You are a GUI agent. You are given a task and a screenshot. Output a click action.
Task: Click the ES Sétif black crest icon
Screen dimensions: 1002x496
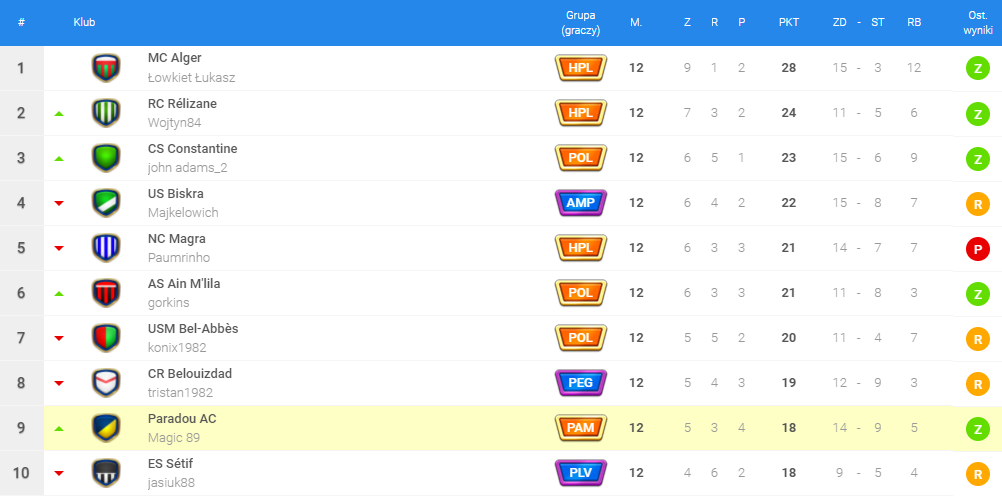(x=105, y=473)
